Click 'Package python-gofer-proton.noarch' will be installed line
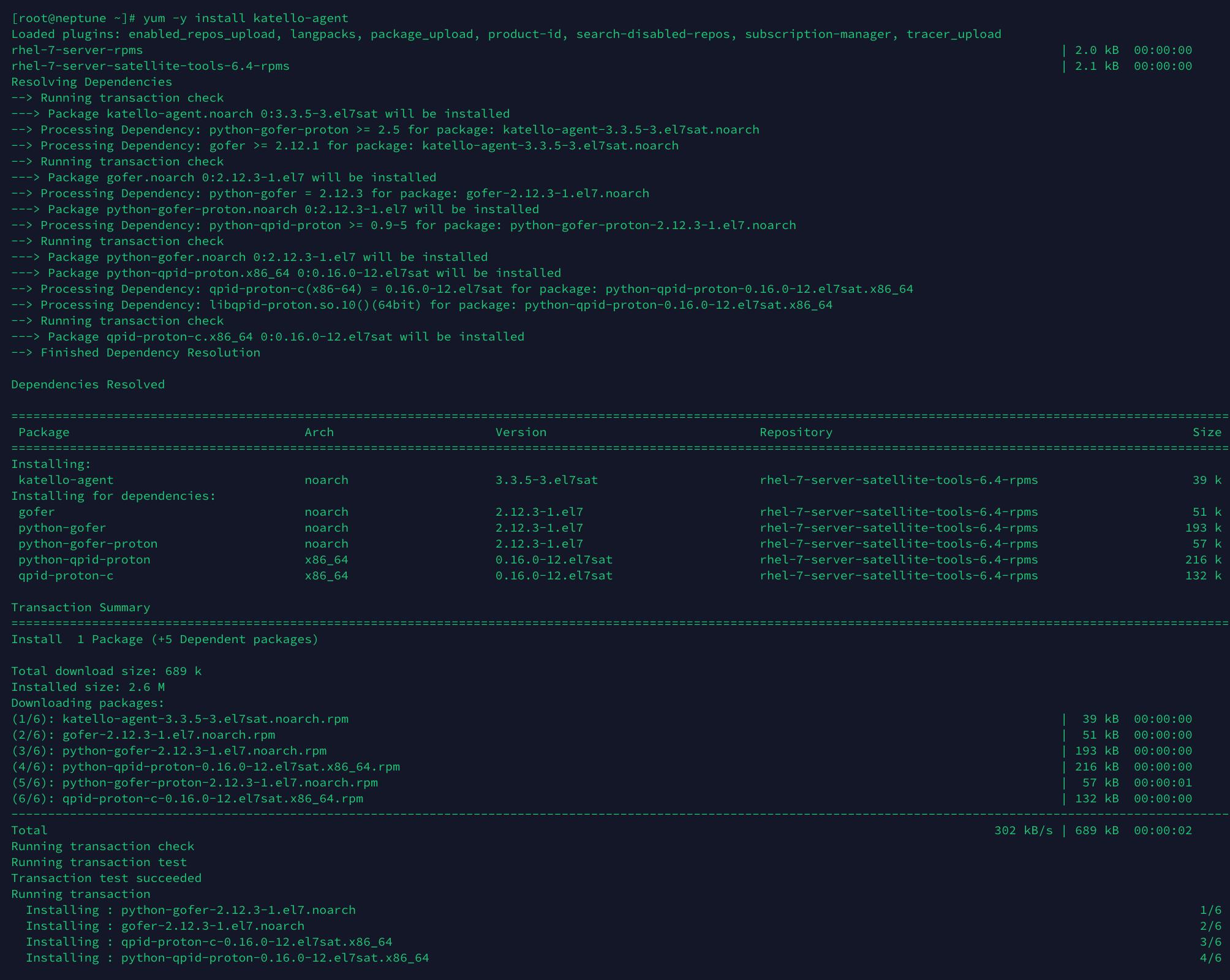The height and width of the screenshot is (980, 1230). [x=275, y=209]
